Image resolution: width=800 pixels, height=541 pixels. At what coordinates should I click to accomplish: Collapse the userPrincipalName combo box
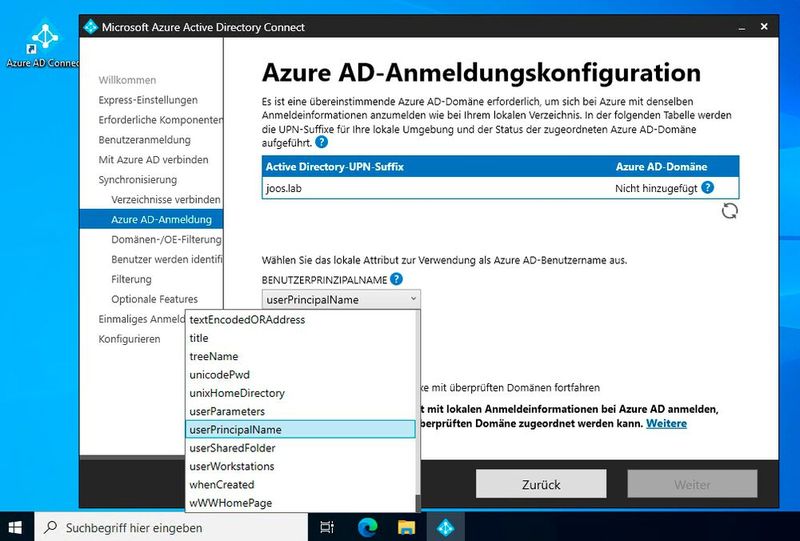341,300
